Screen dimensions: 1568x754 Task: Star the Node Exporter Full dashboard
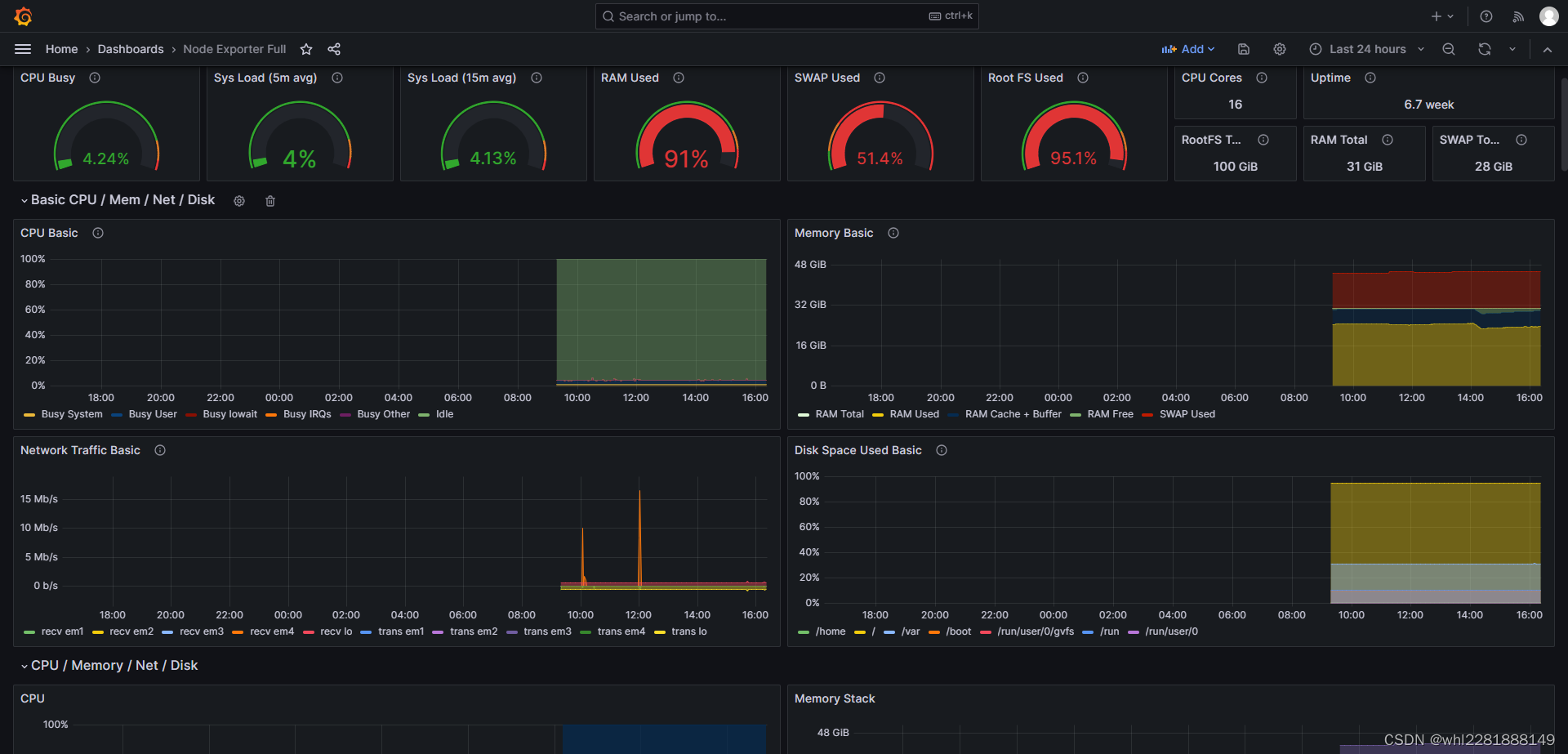306,49
